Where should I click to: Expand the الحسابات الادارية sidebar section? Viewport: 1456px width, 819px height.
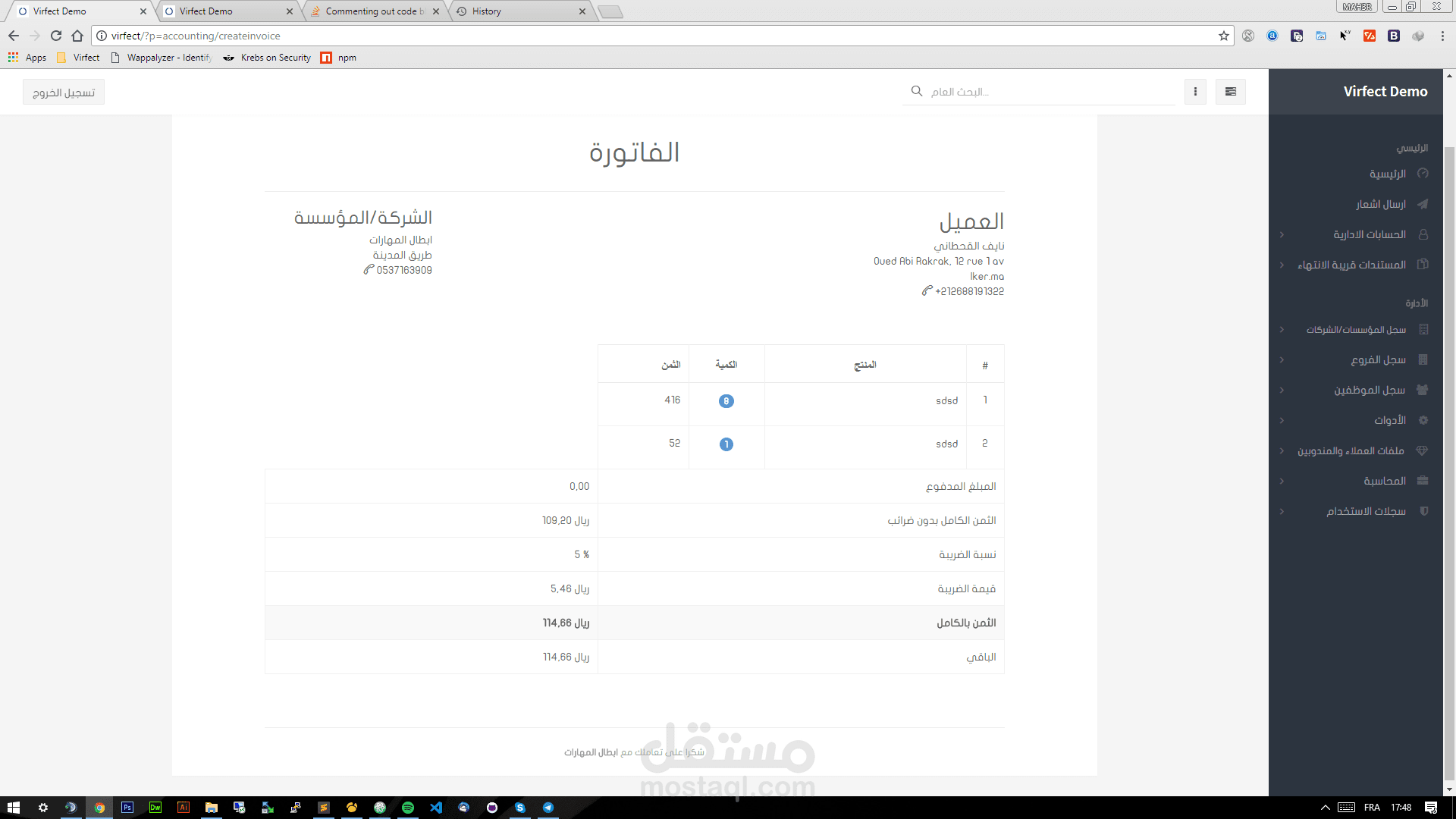click(1369, 234)
